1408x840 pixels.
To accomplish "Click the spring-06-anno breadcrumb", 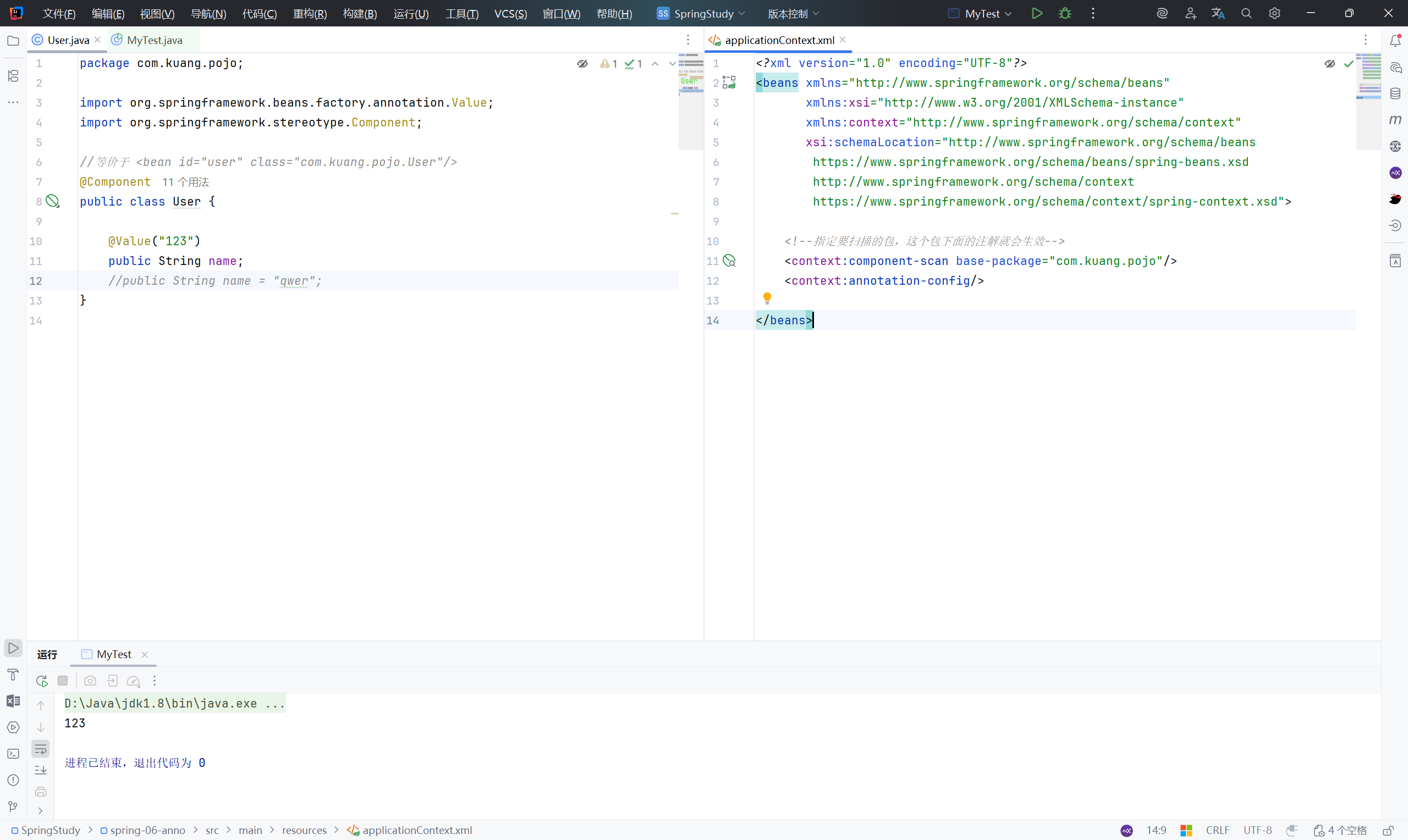I will (x=147, y=830).
